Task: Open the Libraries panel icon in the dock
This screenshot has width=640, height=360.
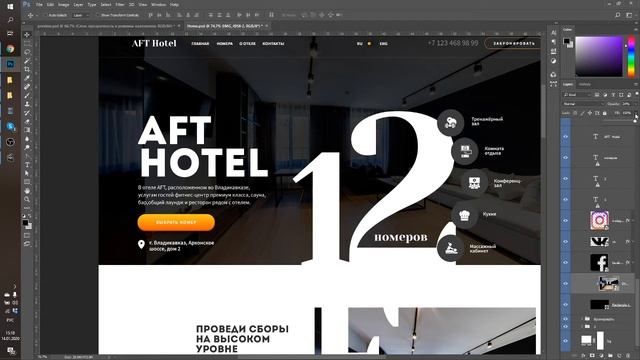Action: 553,74
